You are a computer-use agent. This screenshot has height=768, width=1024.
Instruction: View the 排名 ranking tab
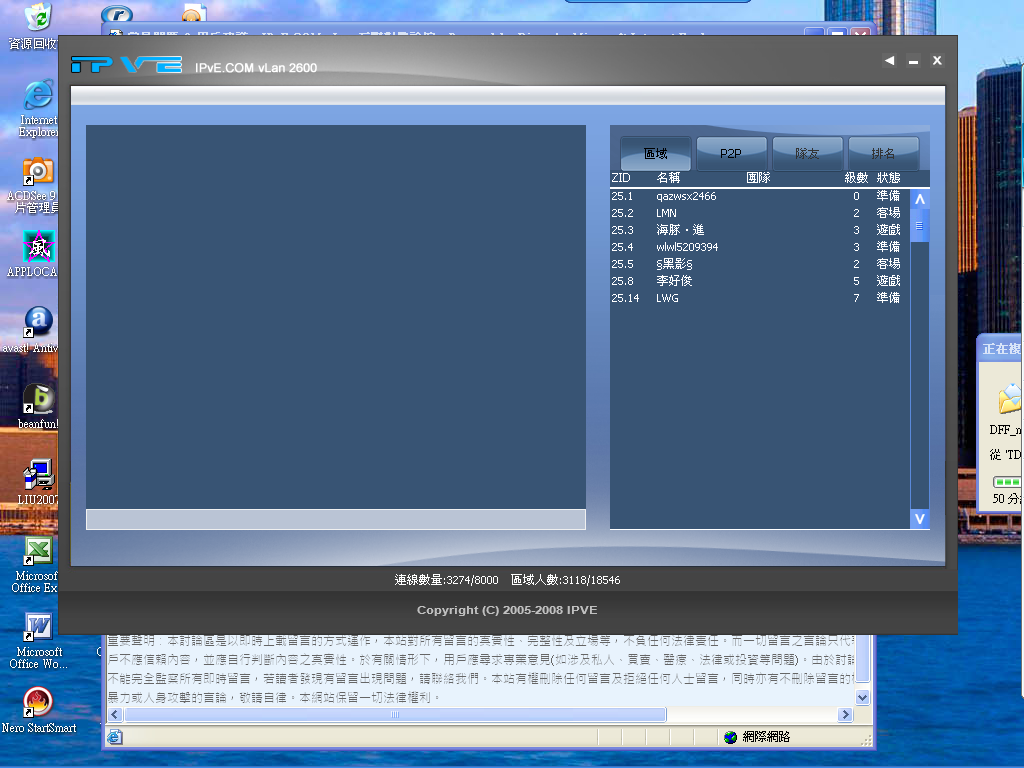[883, 154]
